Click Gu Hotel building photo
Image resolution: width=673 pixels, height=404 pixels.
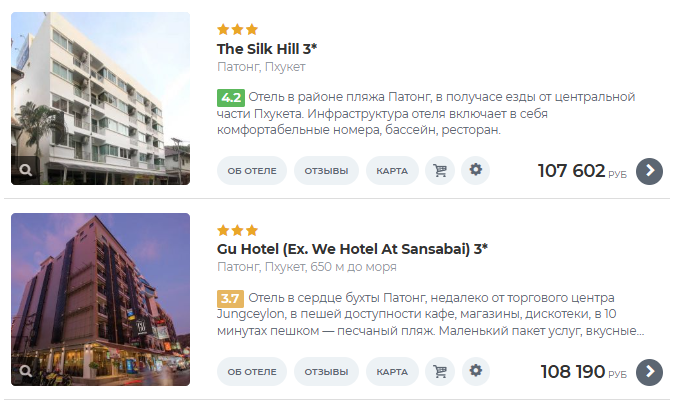(x=100, y=299)
